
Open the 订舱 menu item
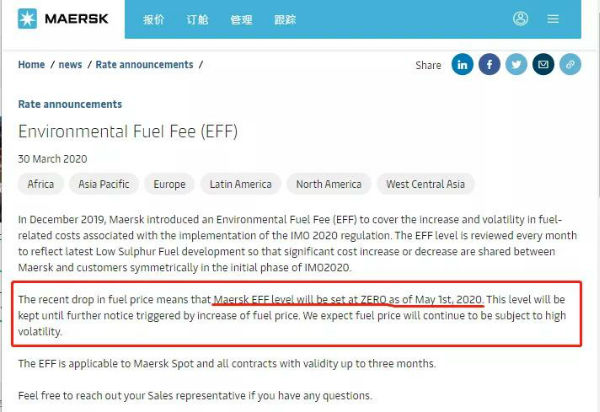(200, 19)
